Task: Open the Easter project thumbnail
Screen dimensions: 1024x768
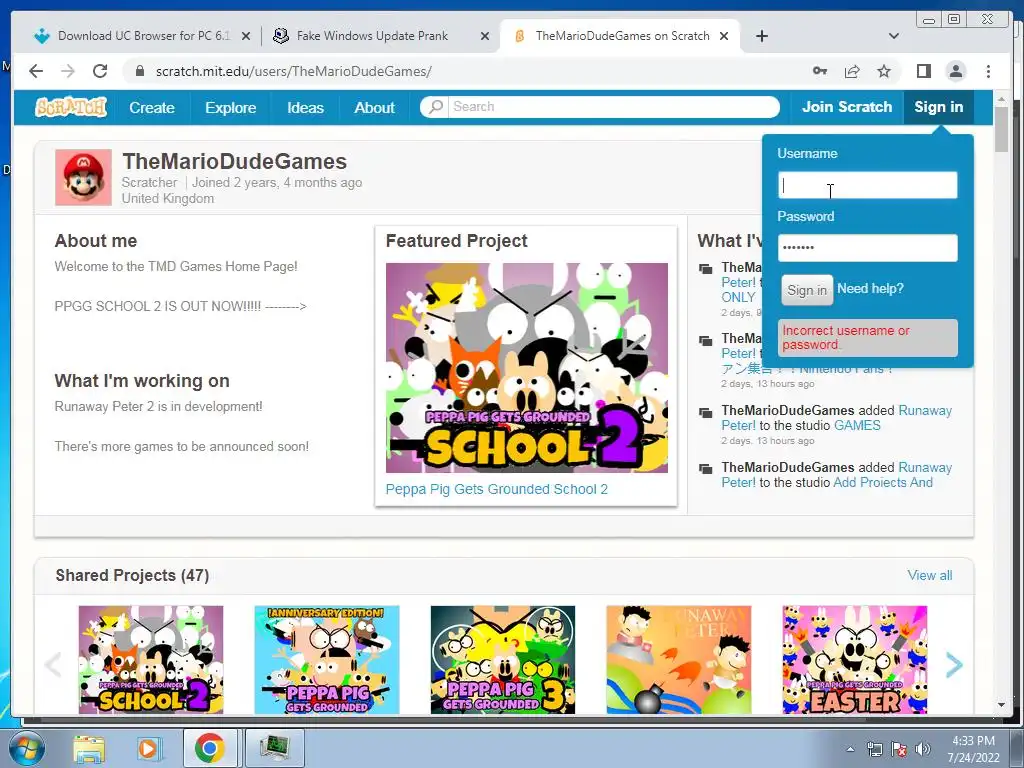Action: [855, 660]
